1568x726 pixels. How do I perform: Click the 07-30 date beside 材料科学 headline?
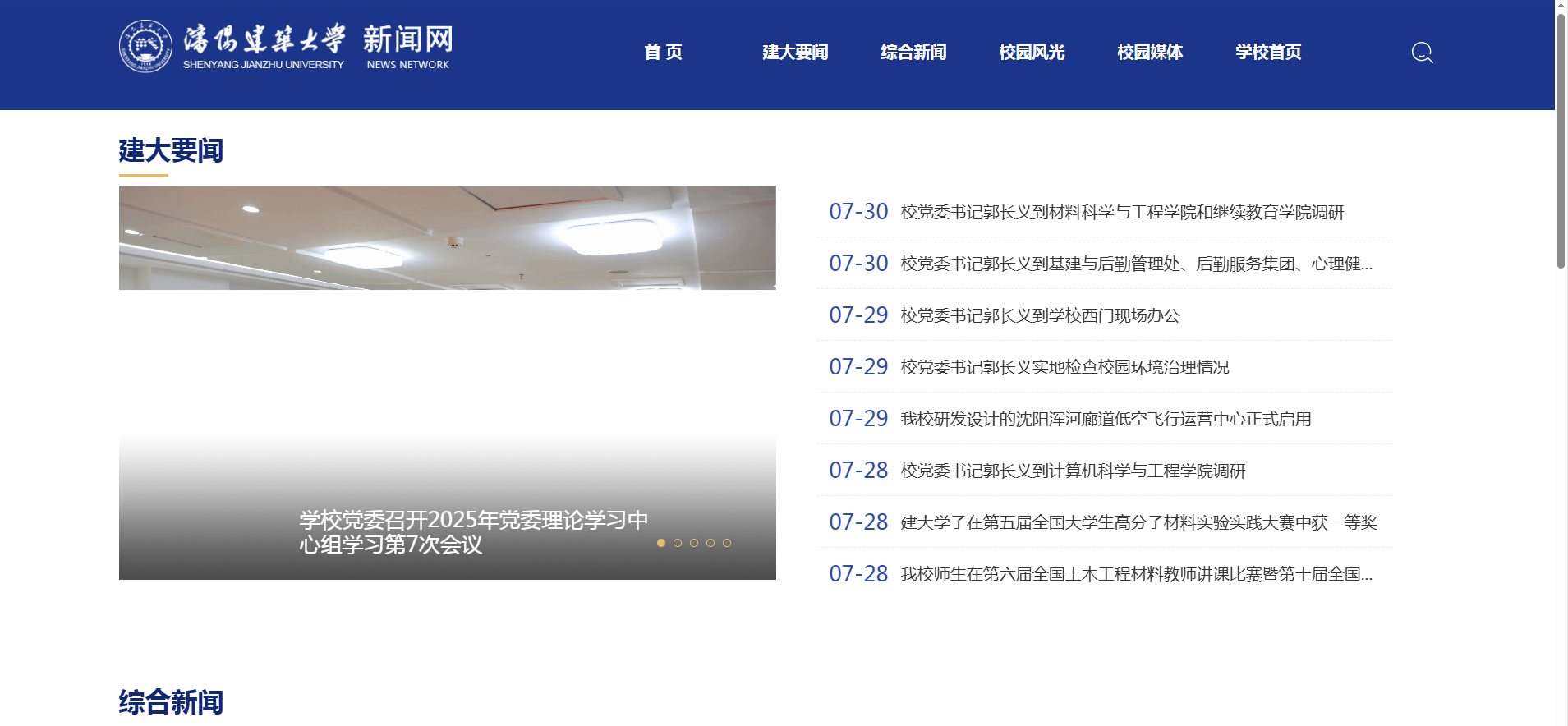(858, 212)
